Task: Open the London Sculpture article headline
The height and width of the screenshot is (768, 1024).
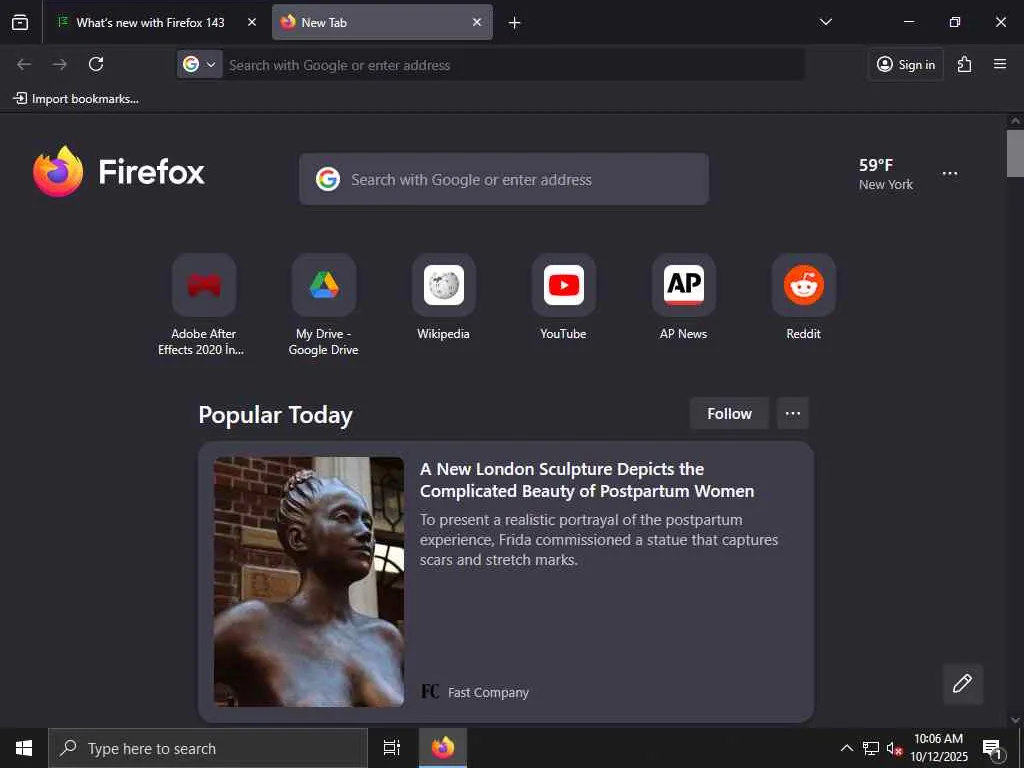Action: [586, 480]
